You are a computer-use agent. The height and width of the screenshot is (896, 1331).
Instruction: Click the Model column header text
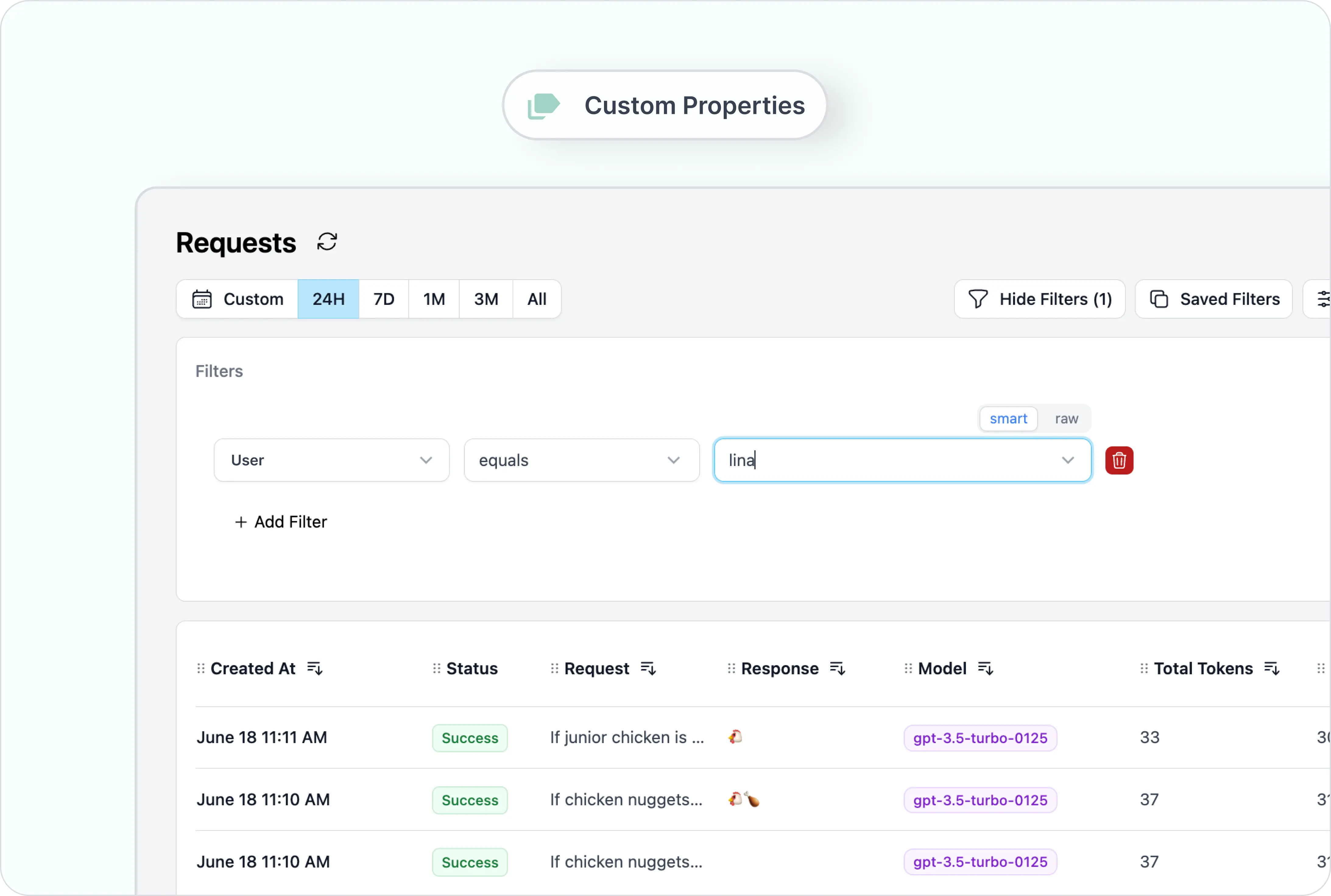[x=942, y=668]
